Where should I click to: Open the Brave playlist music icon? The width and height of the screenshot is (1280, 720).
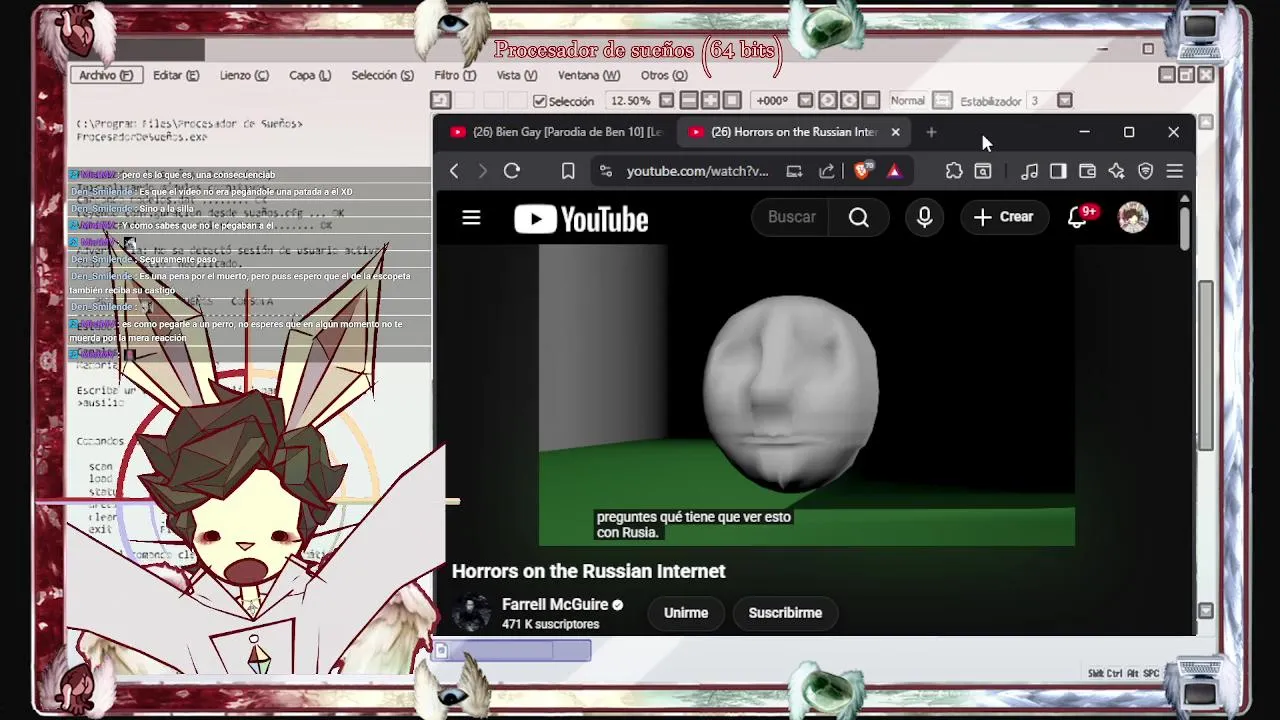point(1029,171)
